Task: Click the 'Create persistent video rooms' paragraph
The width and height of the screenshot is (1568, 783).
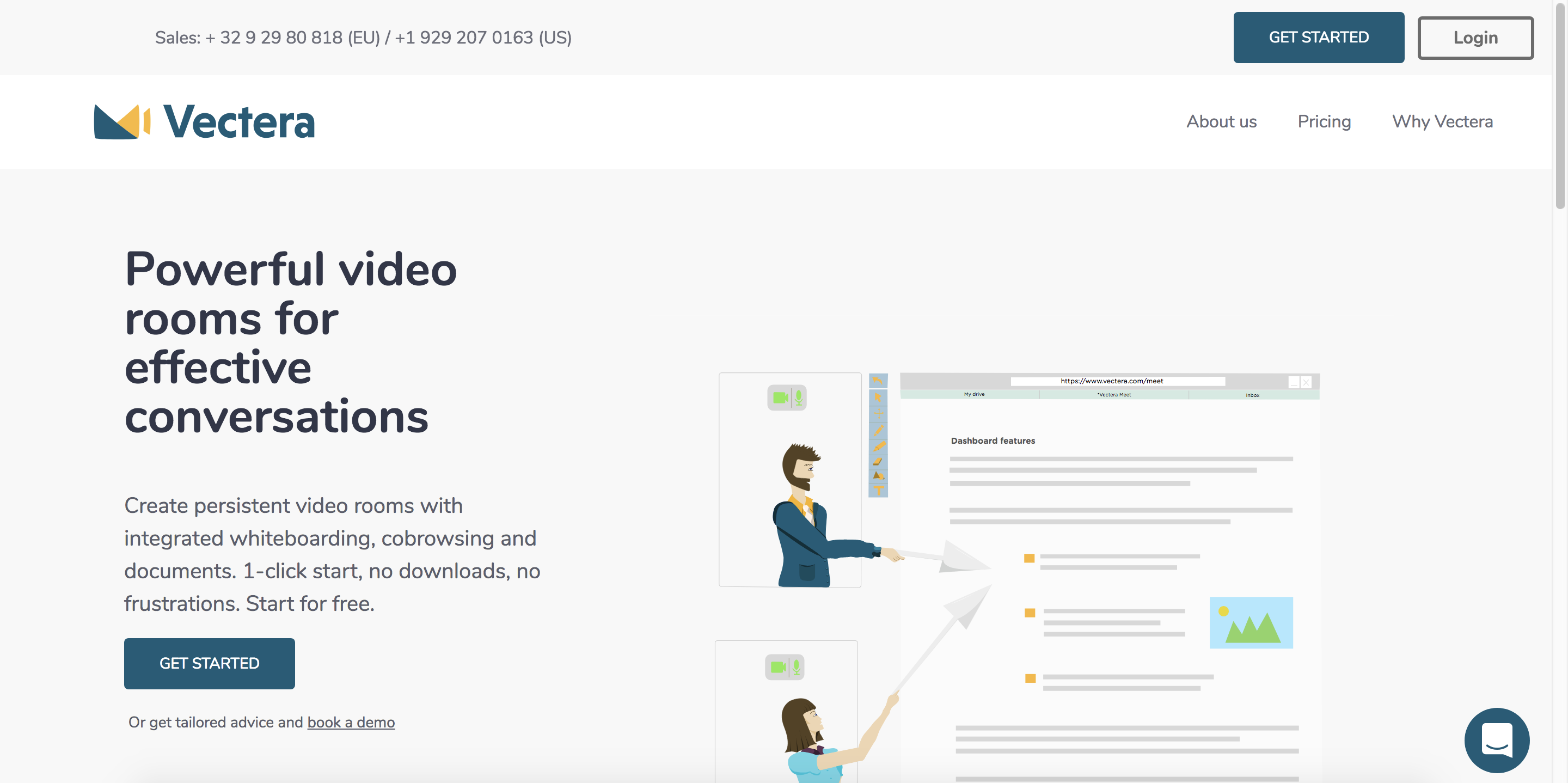Action: tap(332, 554)
